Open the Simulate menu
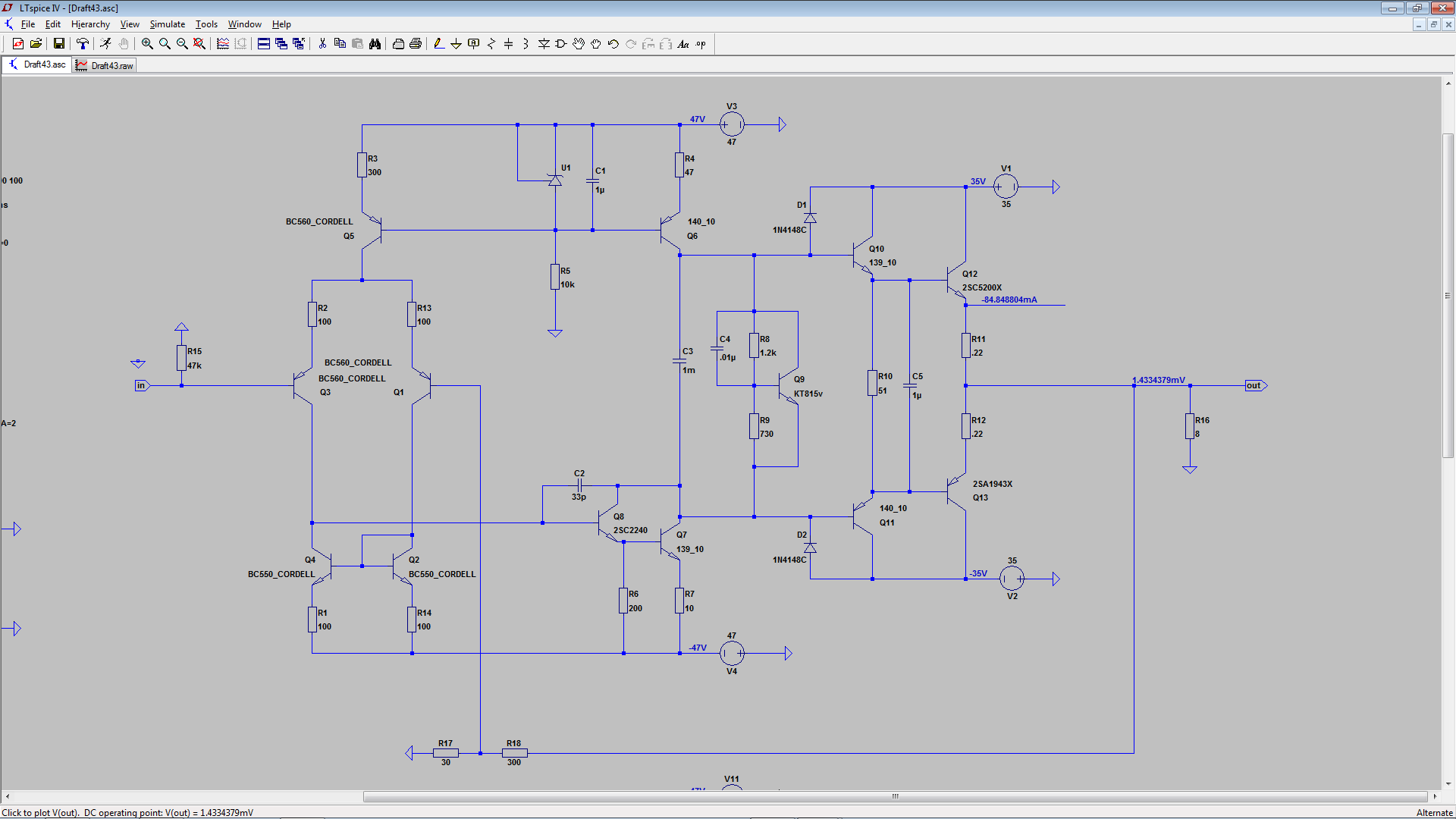1456x819 pixels. [167, 24]
